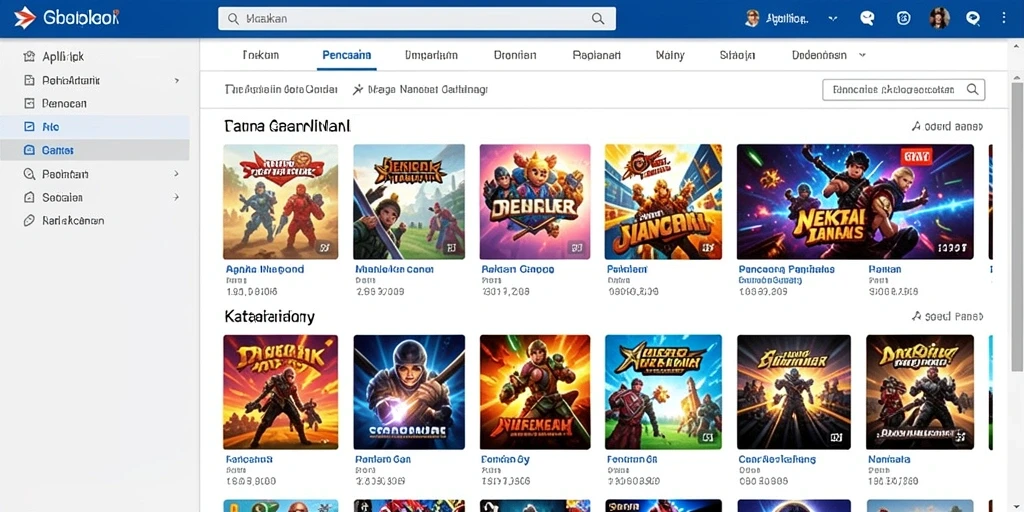Click the icon beside A oderd aaneo
1024x512 pixels.
[x=916, y=127]
